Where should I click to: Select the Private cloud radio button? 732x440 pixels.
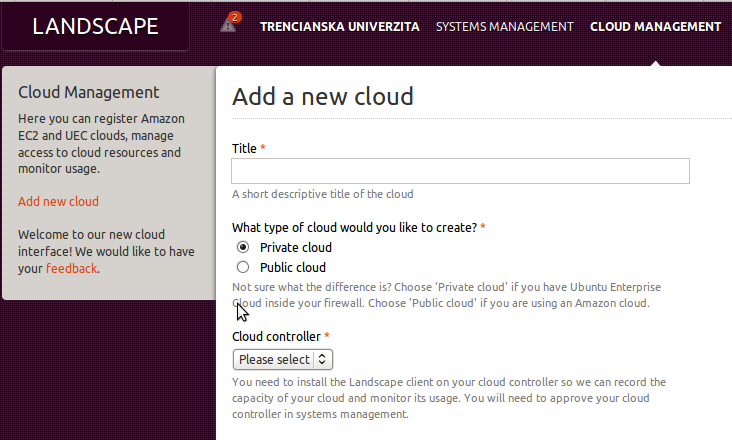tap(243, 246)
